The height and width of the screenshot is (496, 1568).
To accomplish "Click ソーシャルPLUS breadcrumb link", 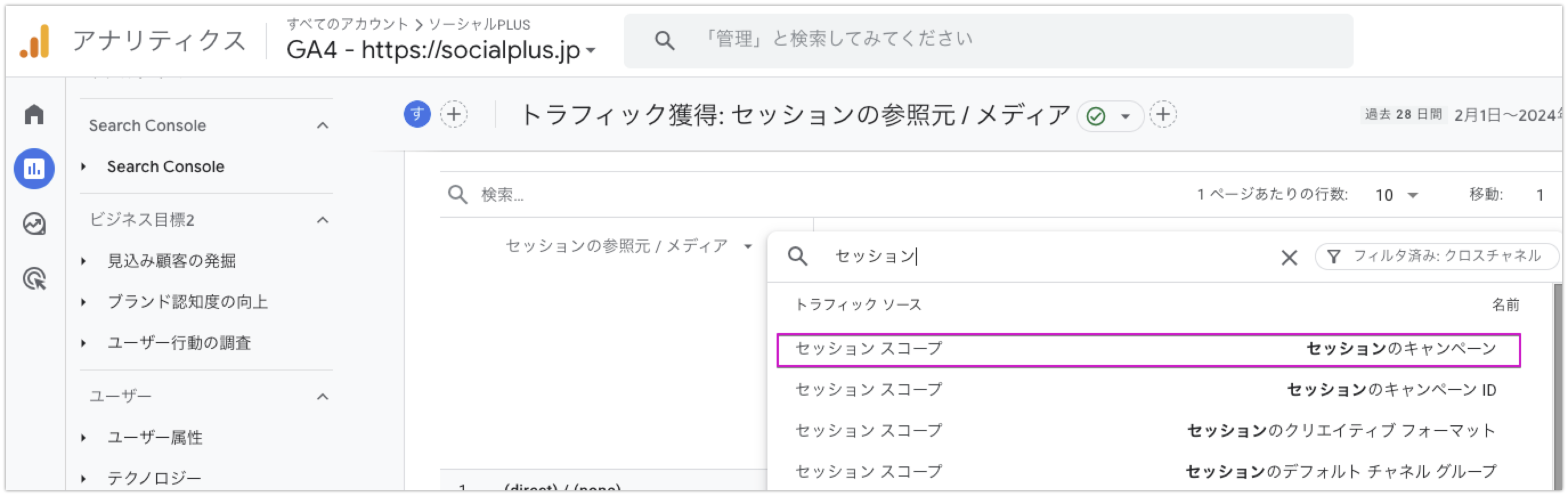I will (479, 25).
